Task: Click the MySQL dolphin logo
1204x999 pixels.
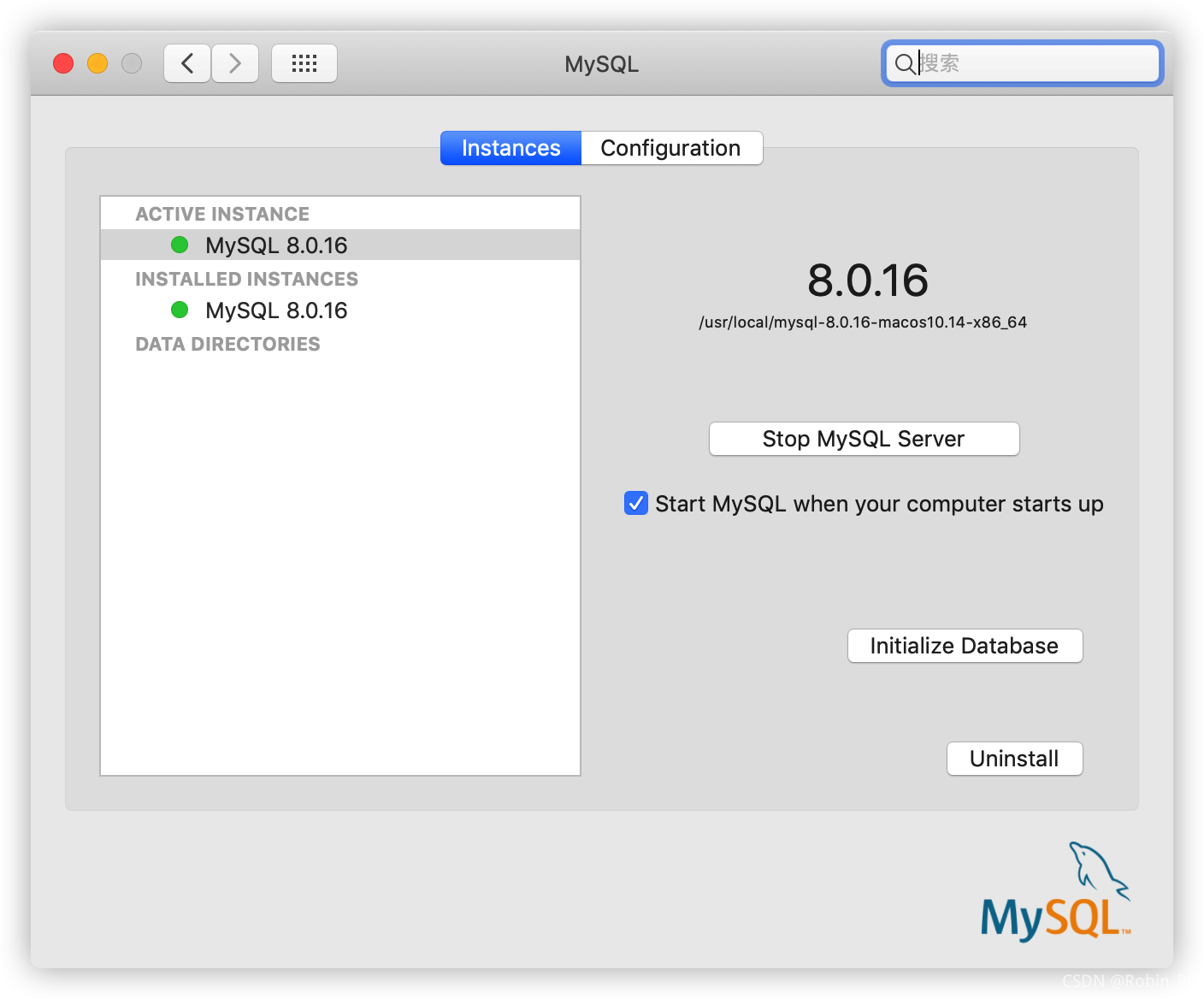Action: click(1057, 891)
